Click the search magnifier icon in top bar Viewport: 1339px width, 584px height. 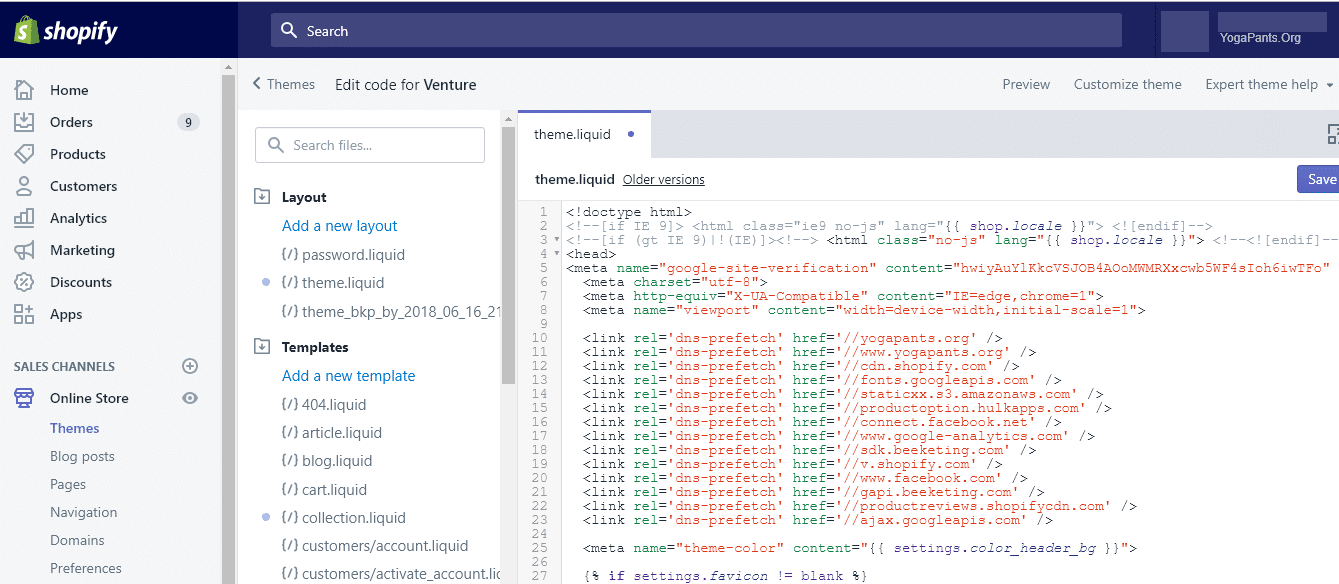click(x=289, y=31)
